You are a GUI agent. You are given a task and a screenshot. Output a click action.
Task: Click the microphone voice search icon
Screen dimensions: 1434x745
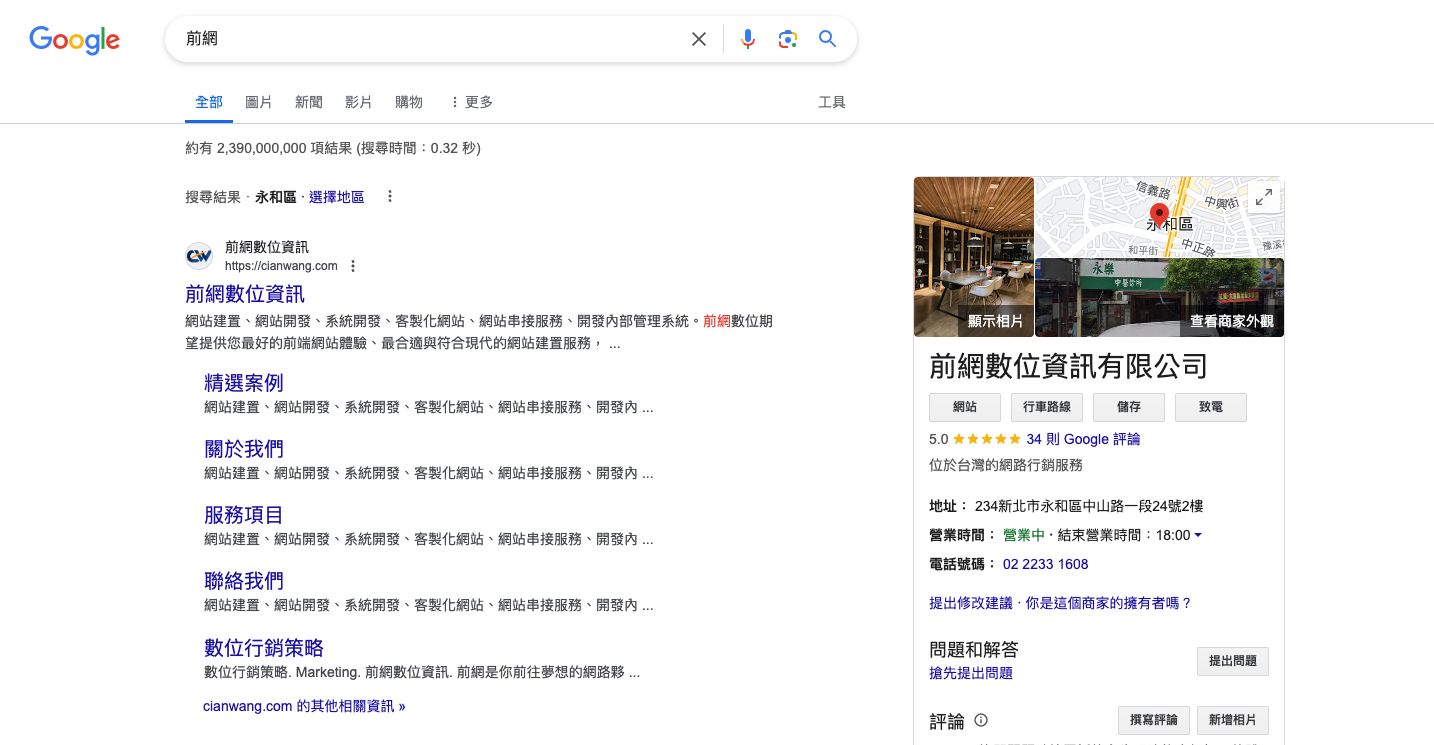point(747,38)
